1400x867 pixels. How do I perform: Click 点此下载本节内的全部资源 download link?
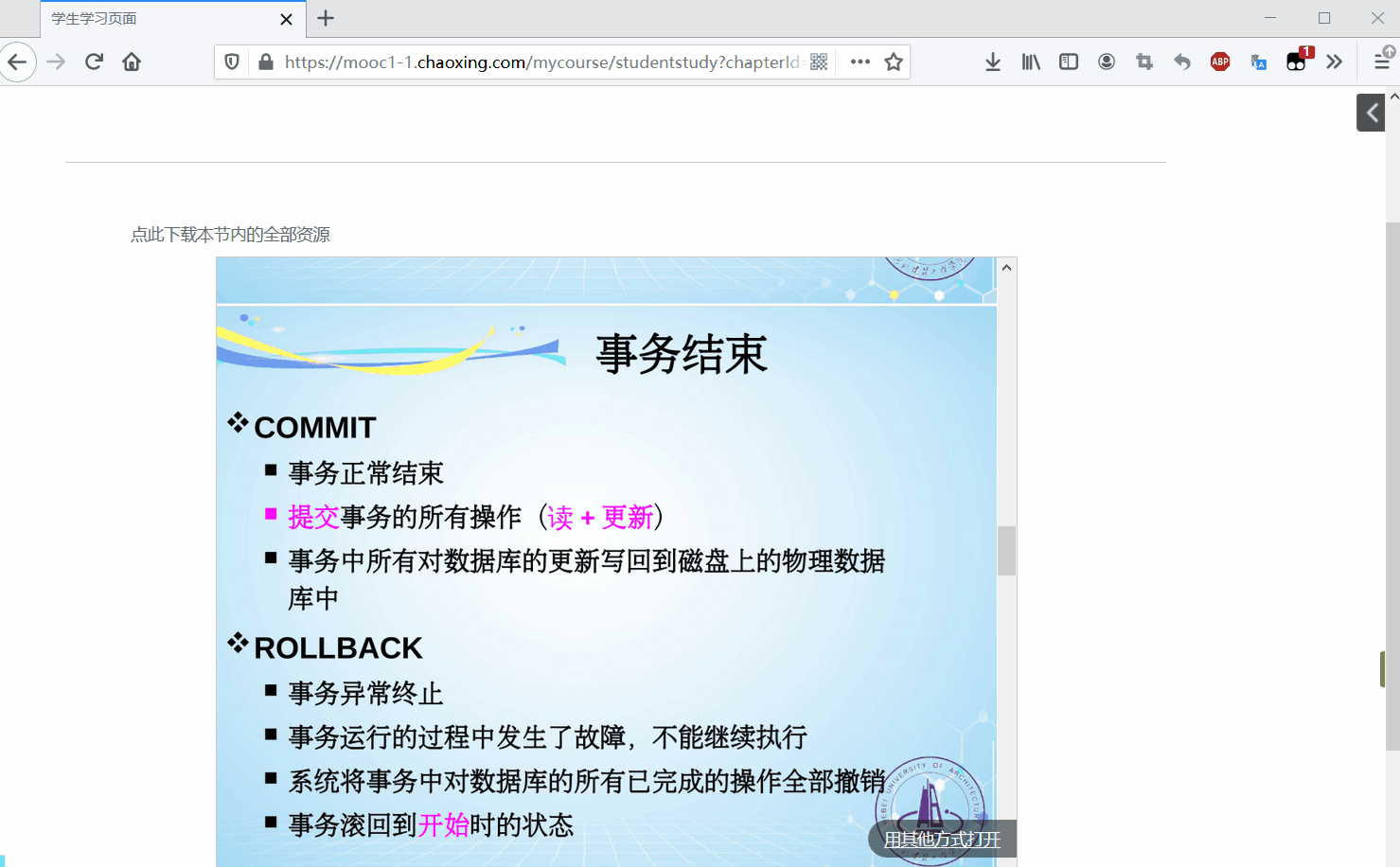point(230,235)
